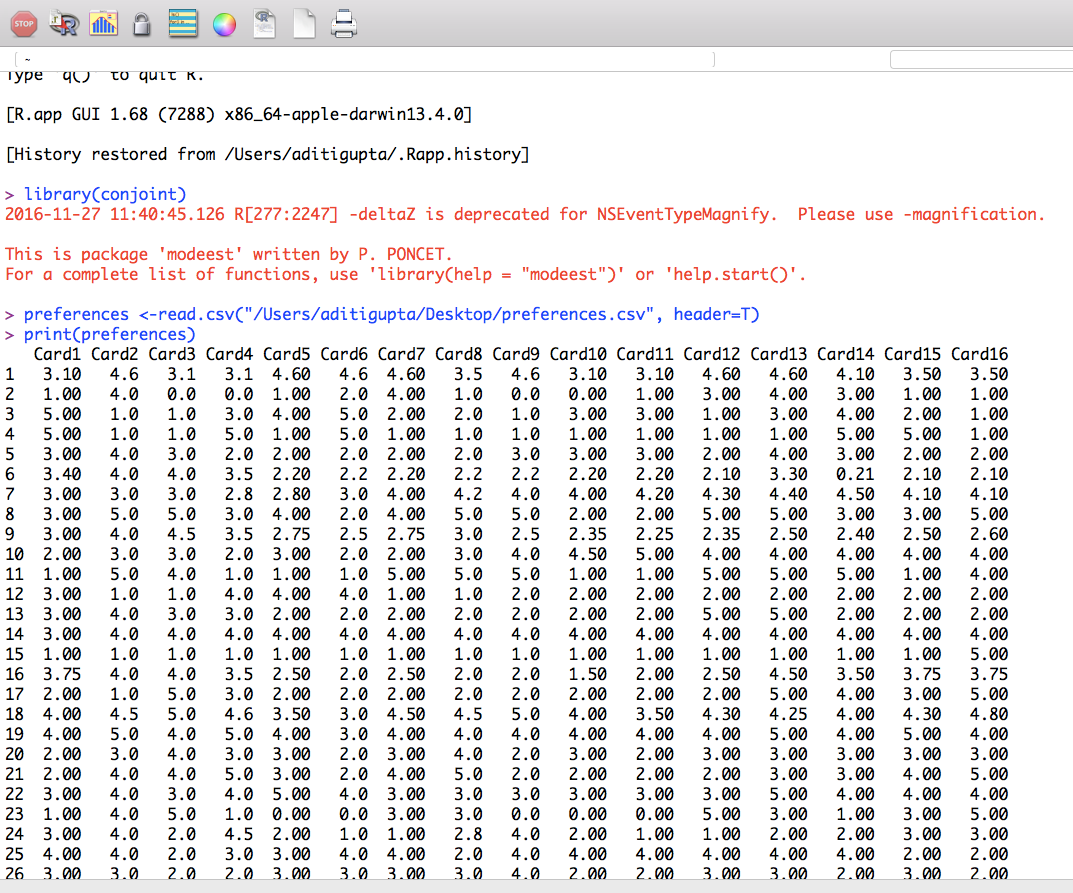Image resolution: width=1073 pixels, height=893 pixels.
Task: Click the 4.40 value in row 7
Action: click(788, 495)
